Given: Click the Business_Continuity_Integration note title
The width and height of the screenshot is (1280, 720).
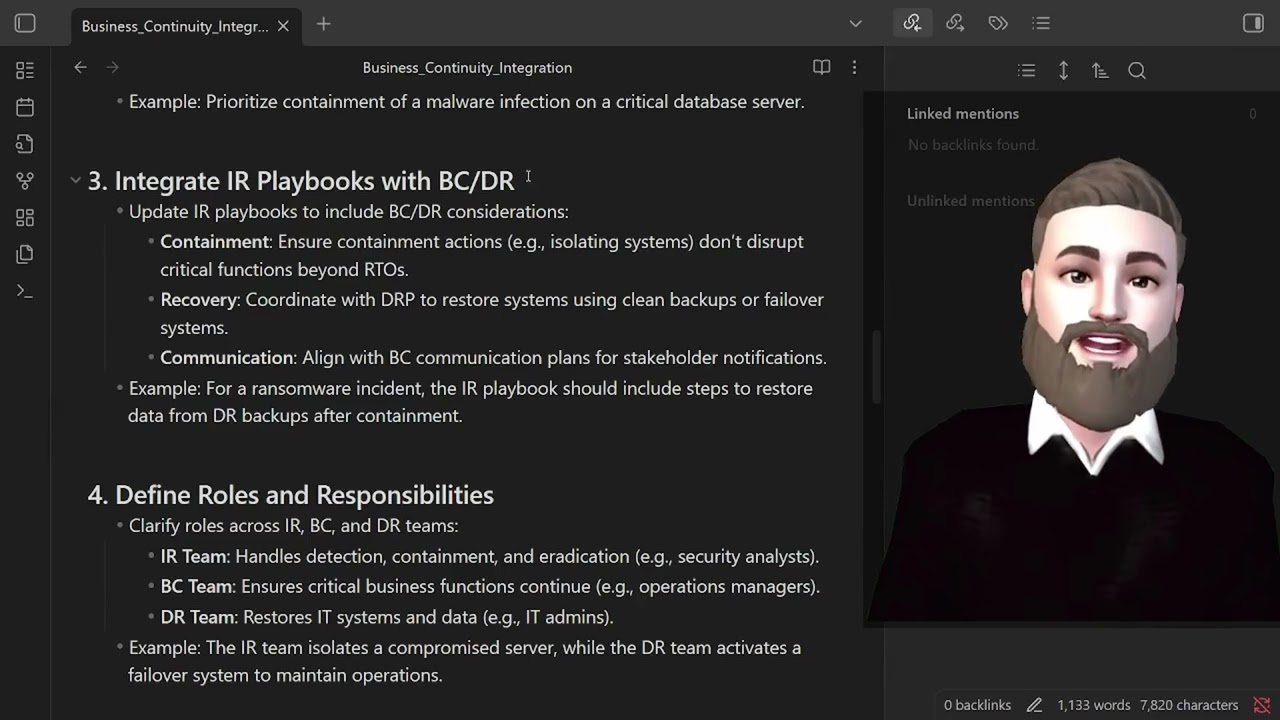Looking at the screenshot, I should click(467, 68).
